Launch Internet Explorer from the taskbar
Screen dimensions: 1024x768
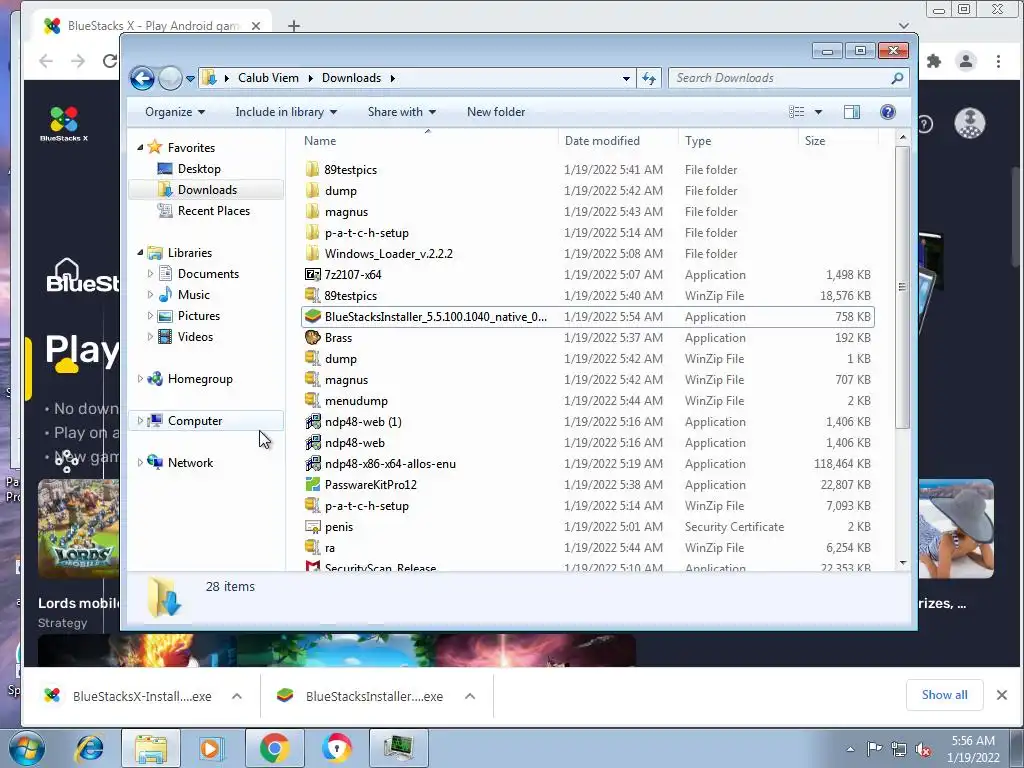pyautogui.click(x=89, y=748)
